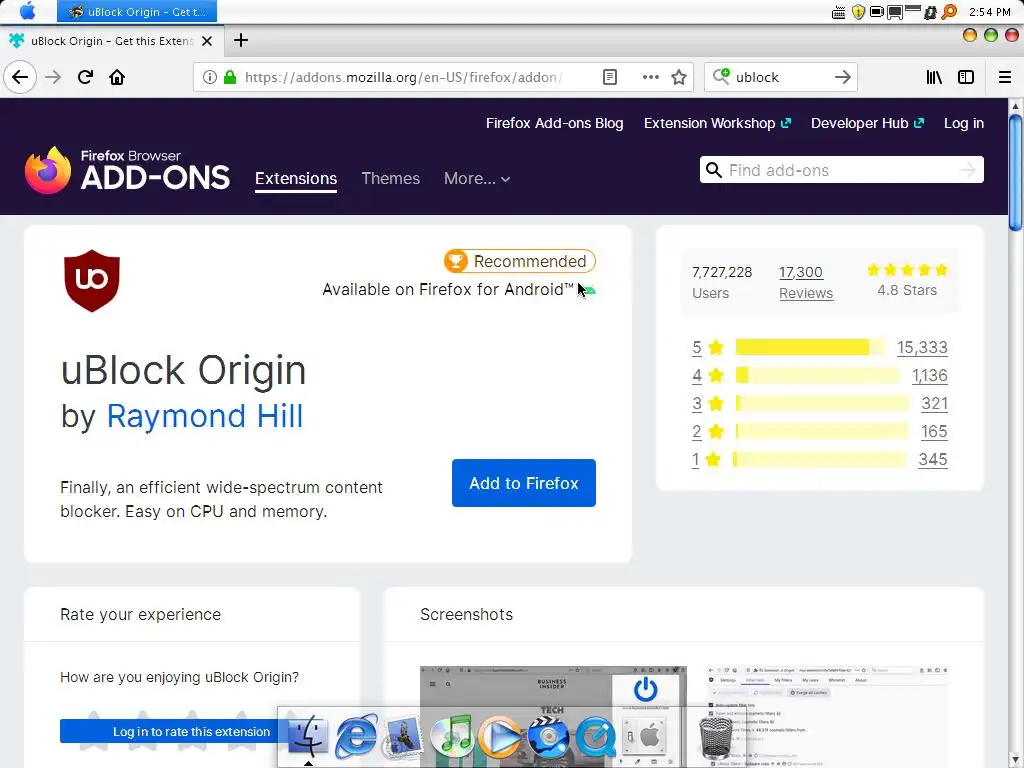Open page actions three-dot menu
Screen dimensions: 1024x768
tap(650, 77)
